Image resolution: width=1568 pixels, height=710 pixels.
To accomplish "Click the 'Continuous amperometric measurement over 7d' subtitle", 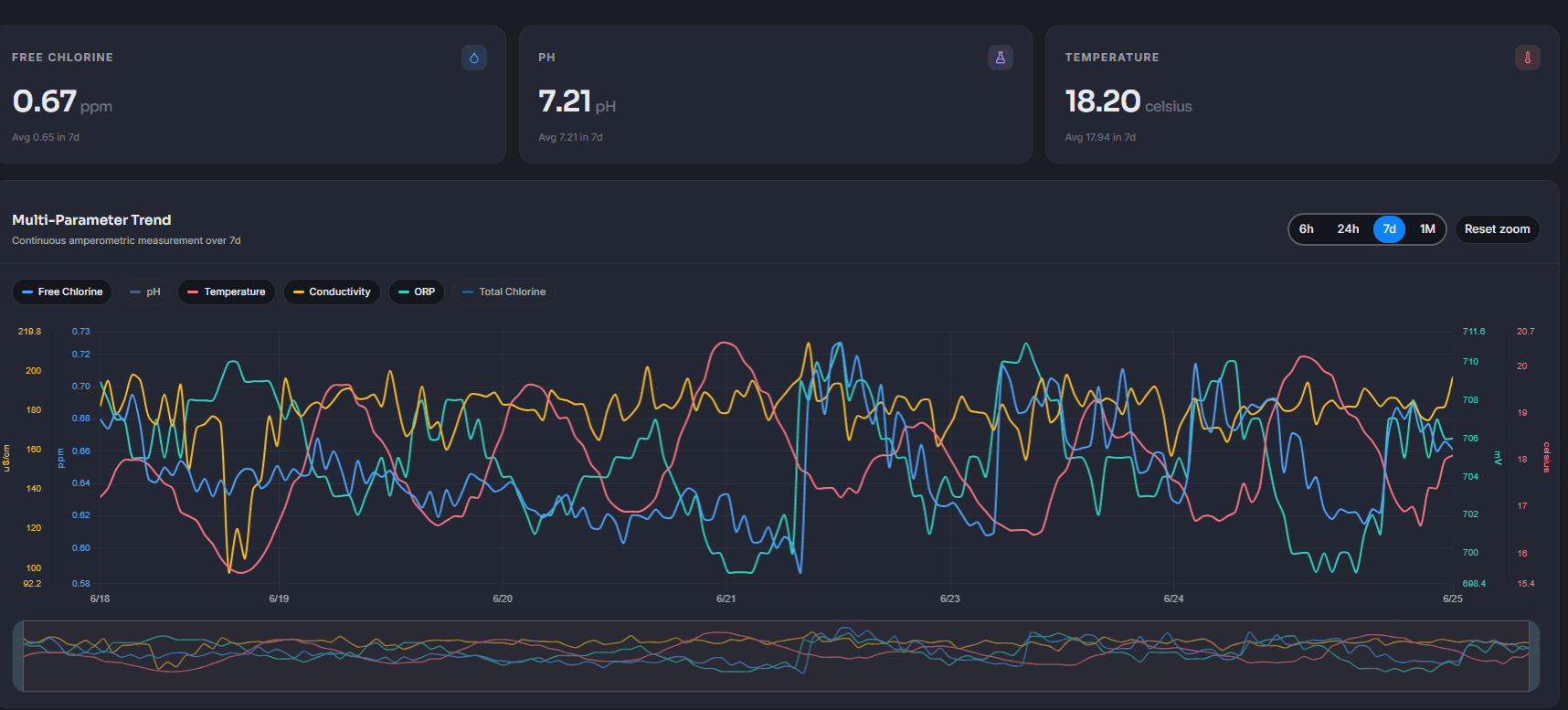I will tap(126, 241).
